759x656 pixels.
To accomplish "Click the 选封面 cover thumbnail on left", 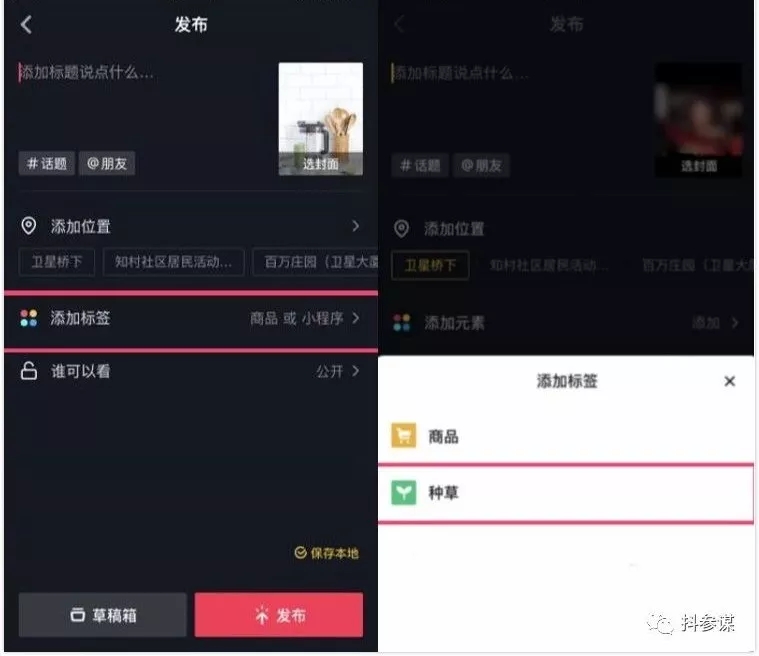I will click(x=320, y=119).
